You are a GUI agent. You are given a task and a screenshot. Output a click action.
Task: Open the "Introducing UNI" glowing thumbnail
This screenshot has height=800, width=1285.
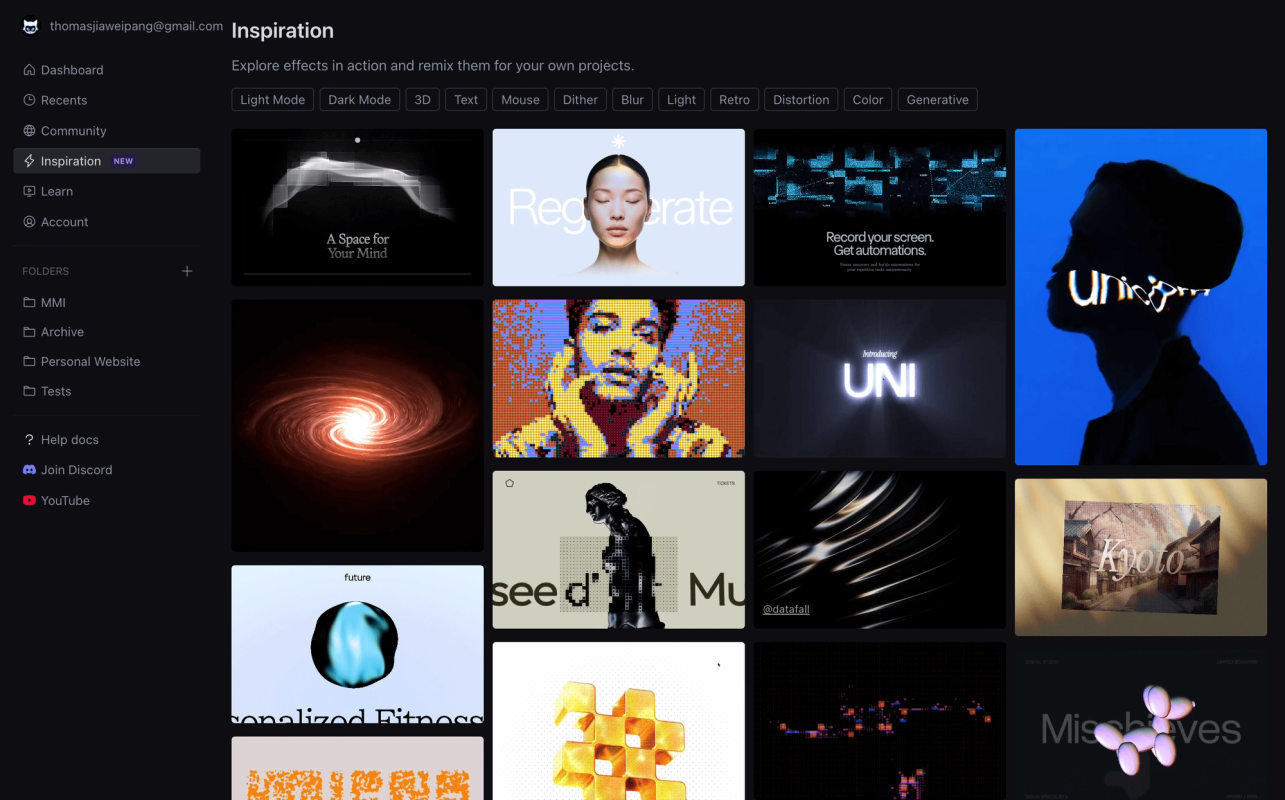click(x=880, y=379)
